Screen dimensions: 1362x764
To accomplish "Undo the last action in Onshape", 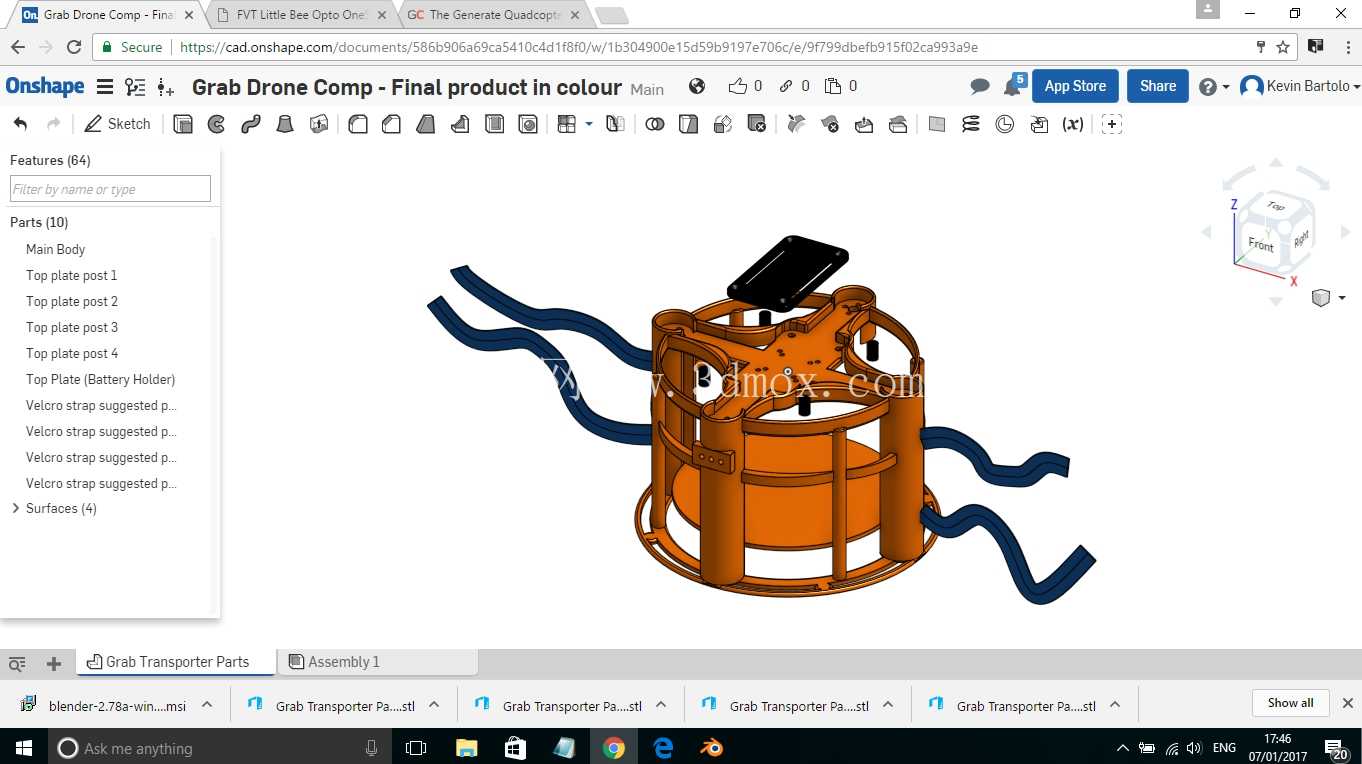I will tap(20, 124).
